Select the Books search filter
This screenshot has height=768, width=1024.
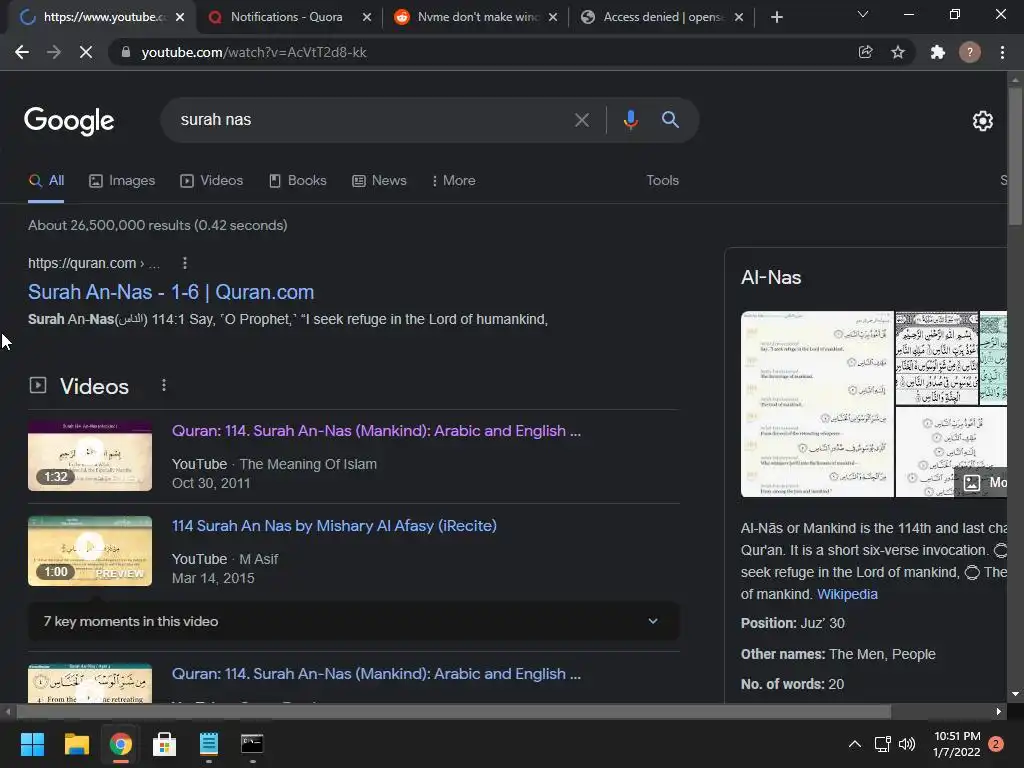[x=298, y=180]
